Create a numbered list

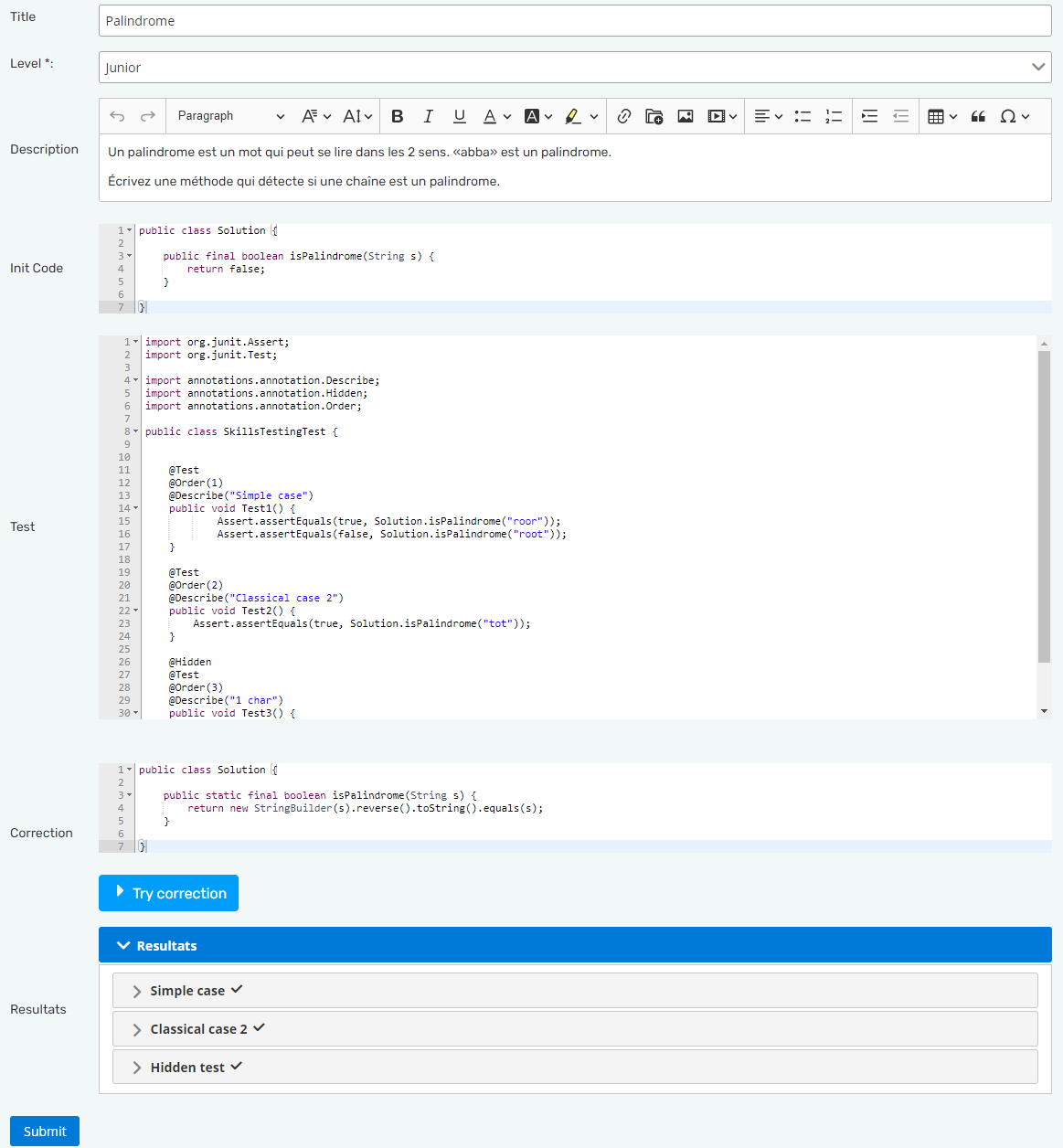[834, 116]
